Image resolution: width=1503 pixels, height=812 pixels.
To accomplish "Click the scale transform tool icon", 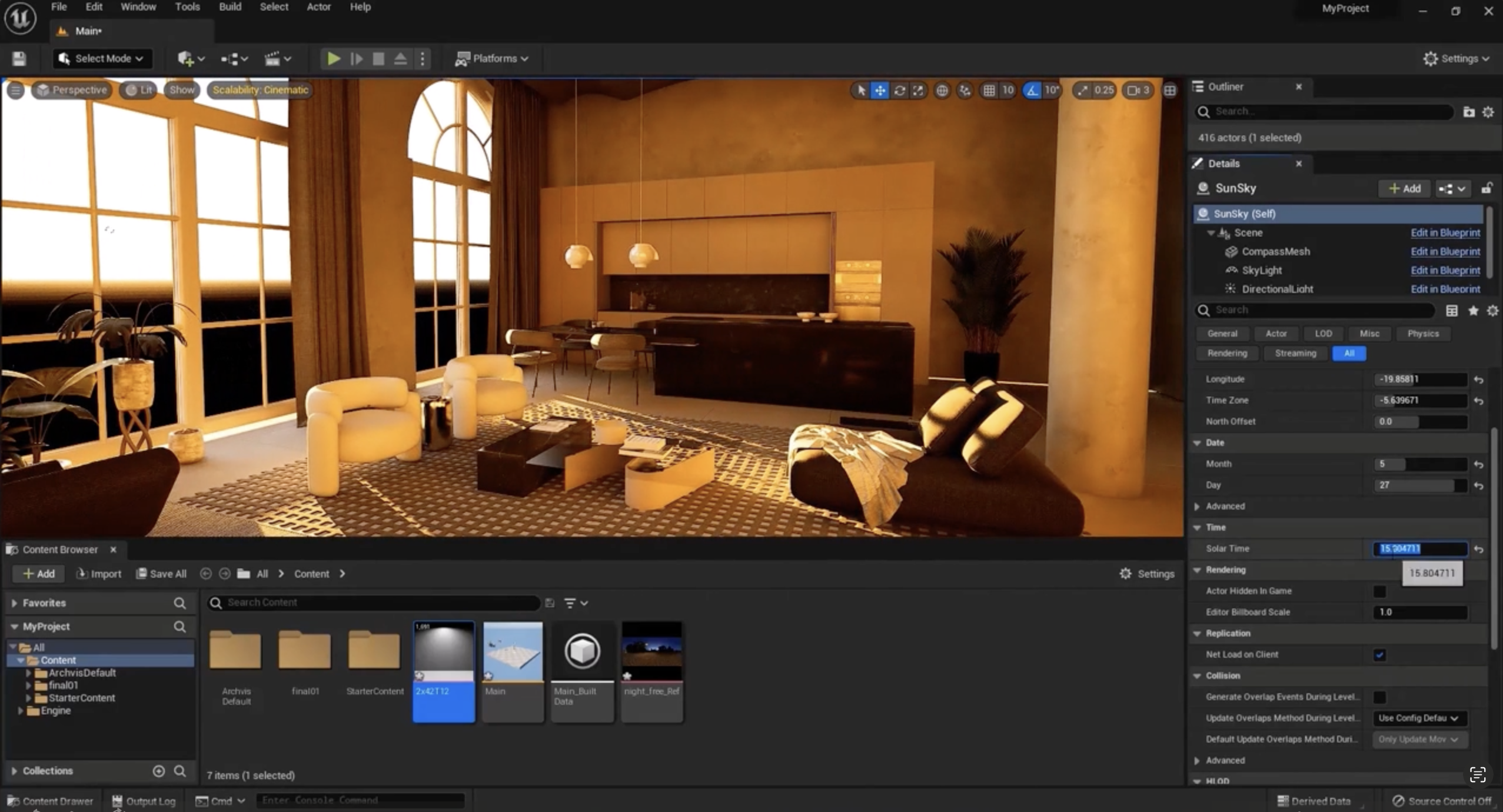I will point(918,90).
